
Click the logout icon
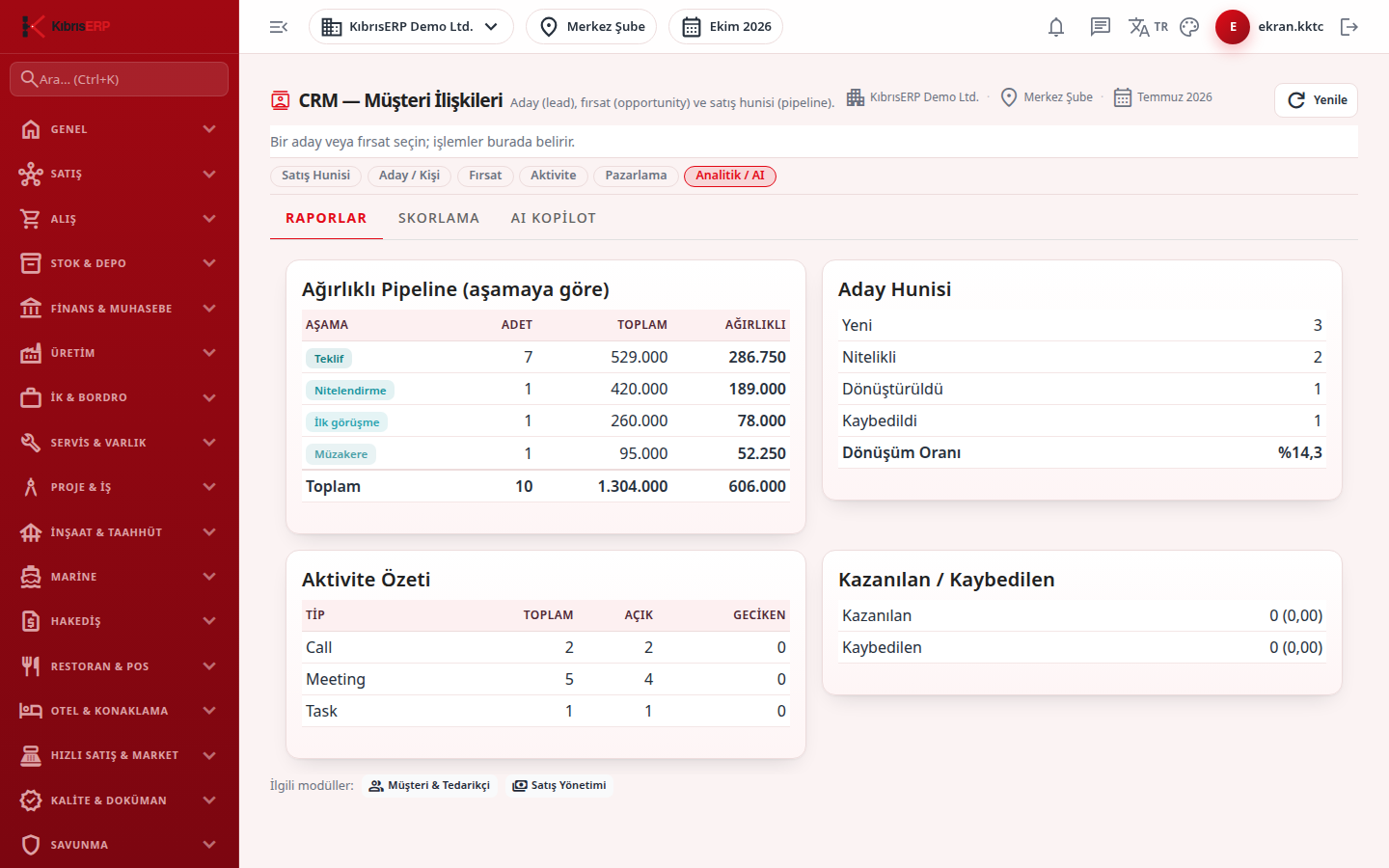click(1349, 27)
